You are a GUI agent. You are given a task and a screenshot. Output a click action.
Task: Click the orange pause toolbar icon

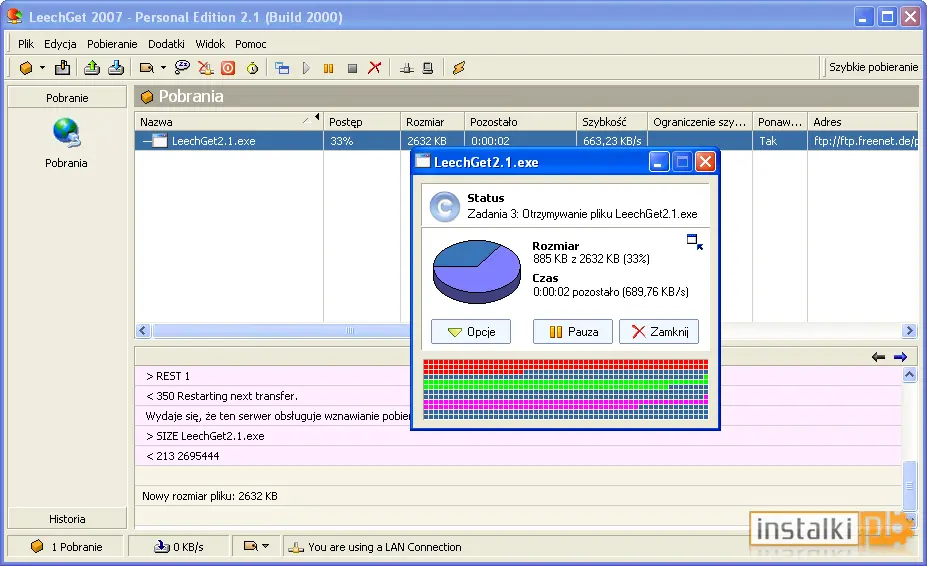coord(328,69)
